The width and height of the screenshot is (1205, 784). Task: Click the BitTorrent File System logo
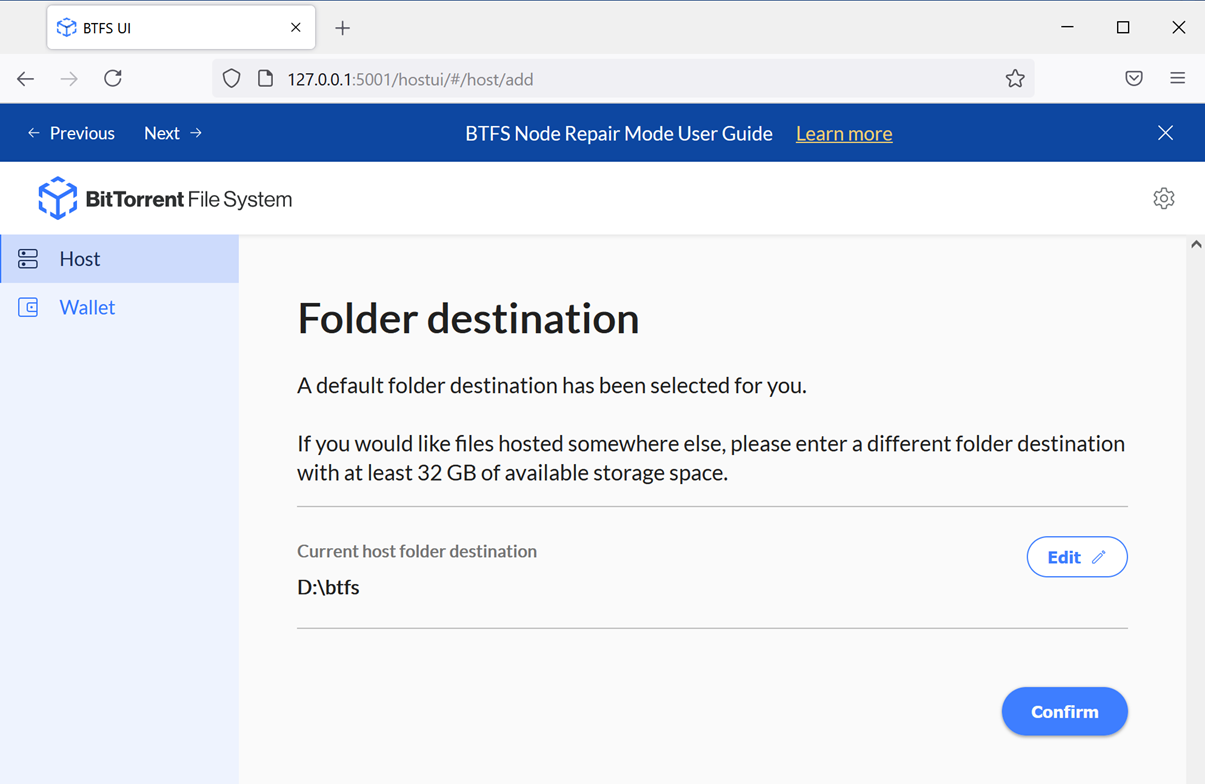(165, 199)
